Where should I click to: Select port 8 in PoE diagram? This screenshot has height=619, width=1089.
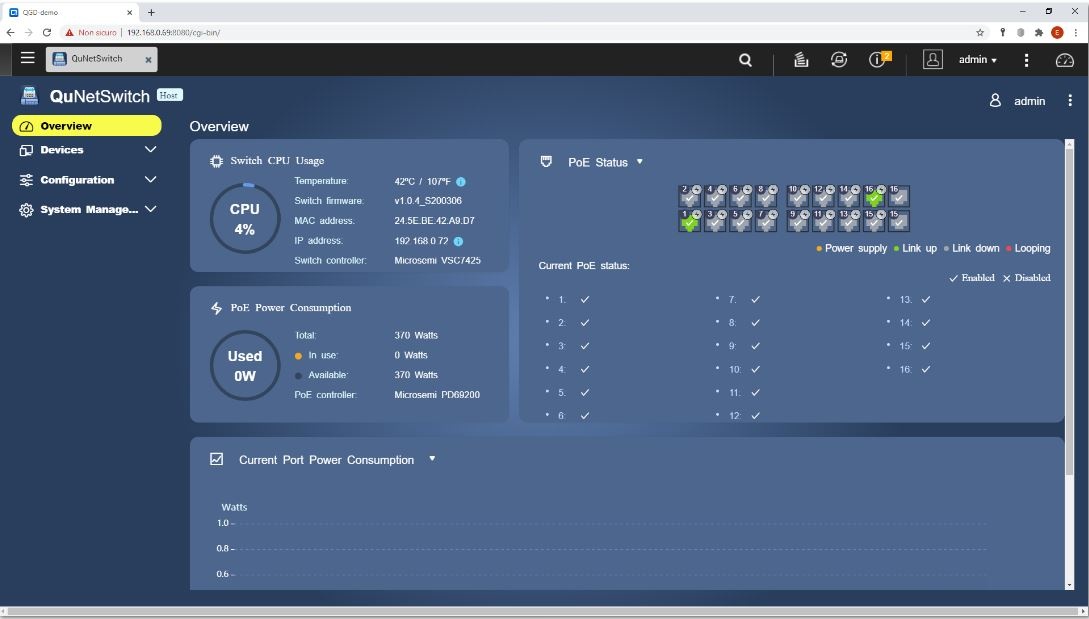click(x=766, y=196)
